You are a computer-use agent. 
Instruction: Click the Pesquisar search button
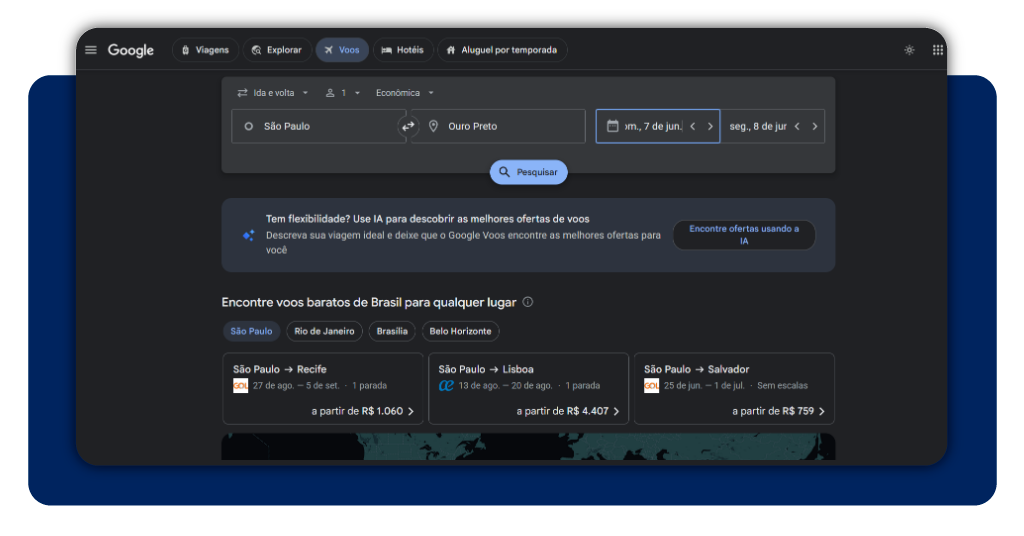click(528, 172)
